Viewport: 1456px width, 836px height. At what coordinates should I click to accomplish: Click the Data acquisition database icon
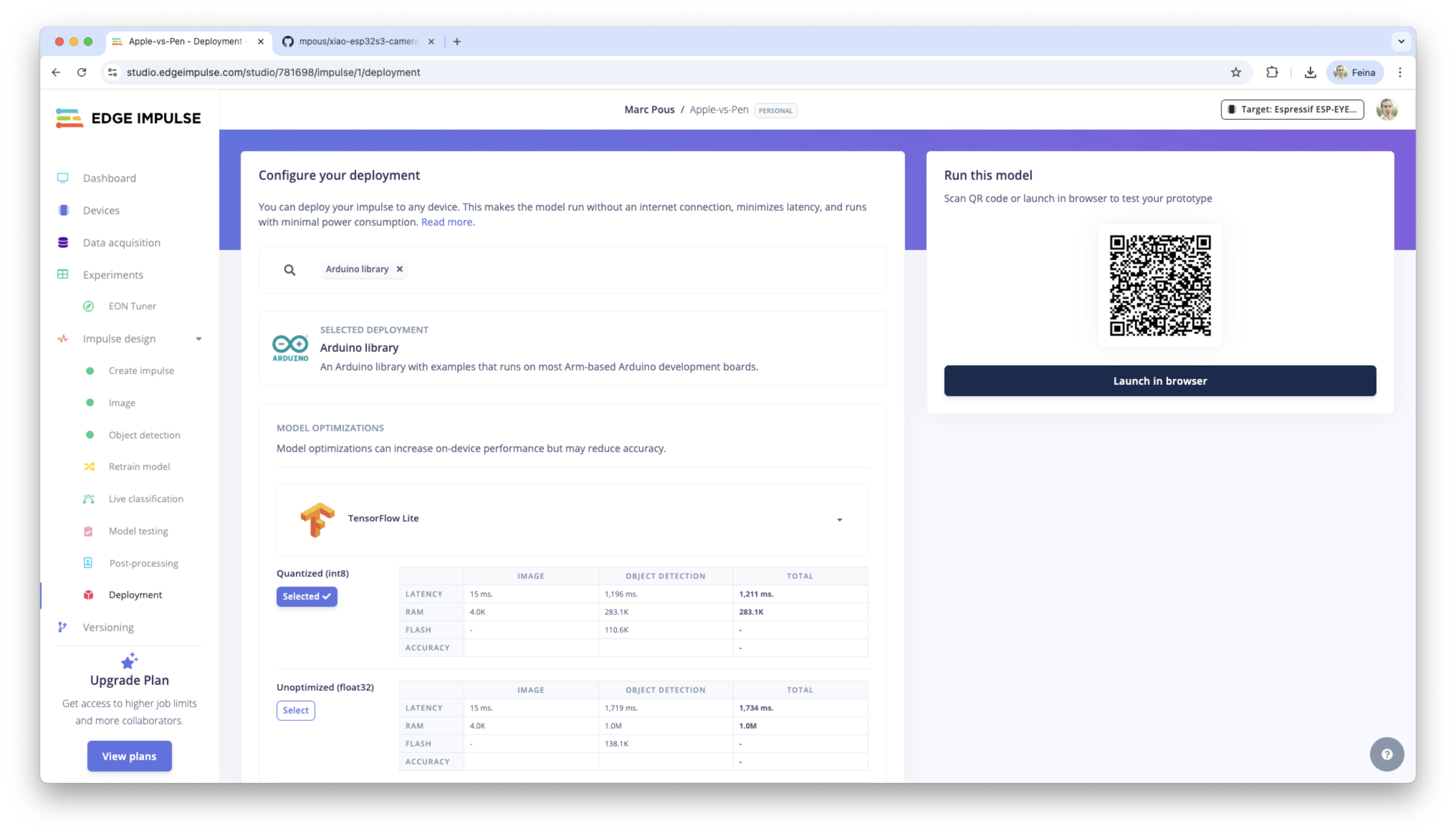(x=63, y=242)
